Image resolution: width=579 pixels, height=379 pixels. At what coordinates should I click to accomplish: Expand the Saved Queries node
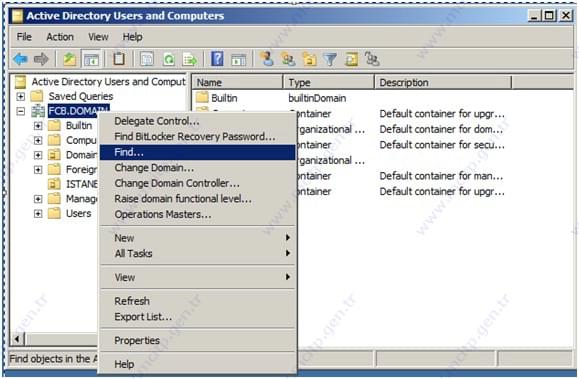pyautogui.click(x=21, y=96)
